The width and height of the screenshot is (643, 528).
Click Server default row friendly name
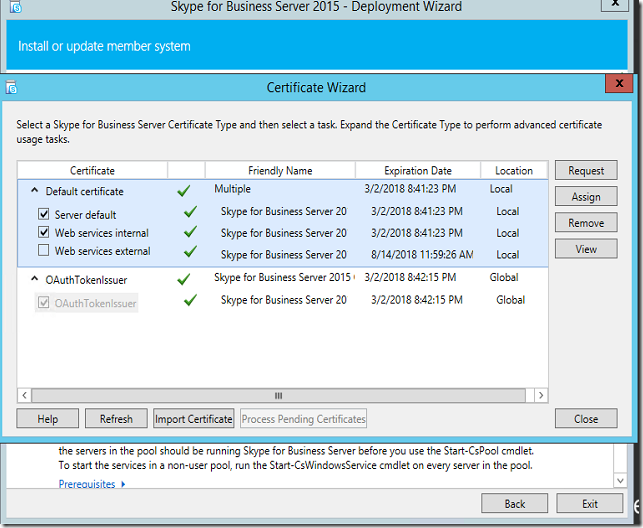tap(284, 211)
